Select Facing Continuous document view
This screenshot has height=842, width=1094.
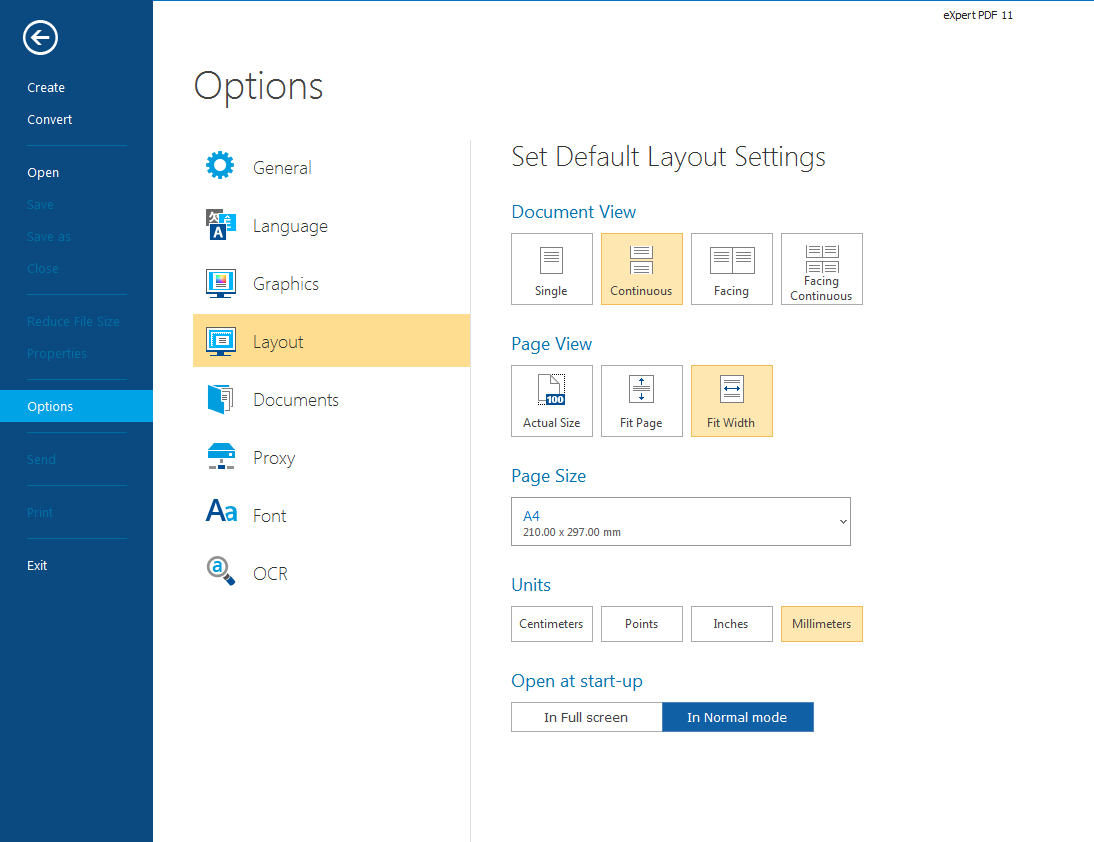tap(822, 269)
